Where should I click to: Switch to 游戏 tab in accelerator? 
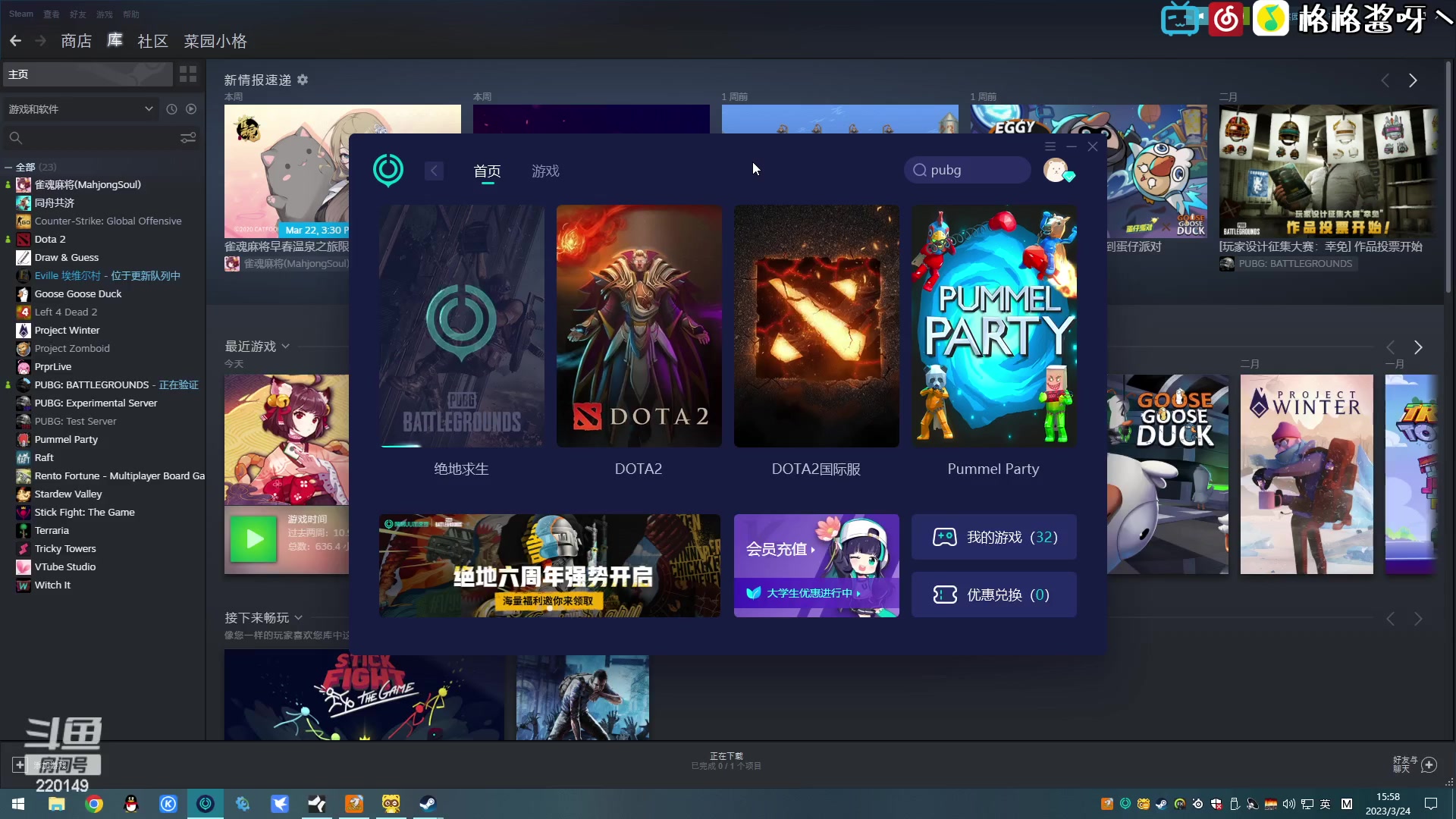(x=545, y=171)
